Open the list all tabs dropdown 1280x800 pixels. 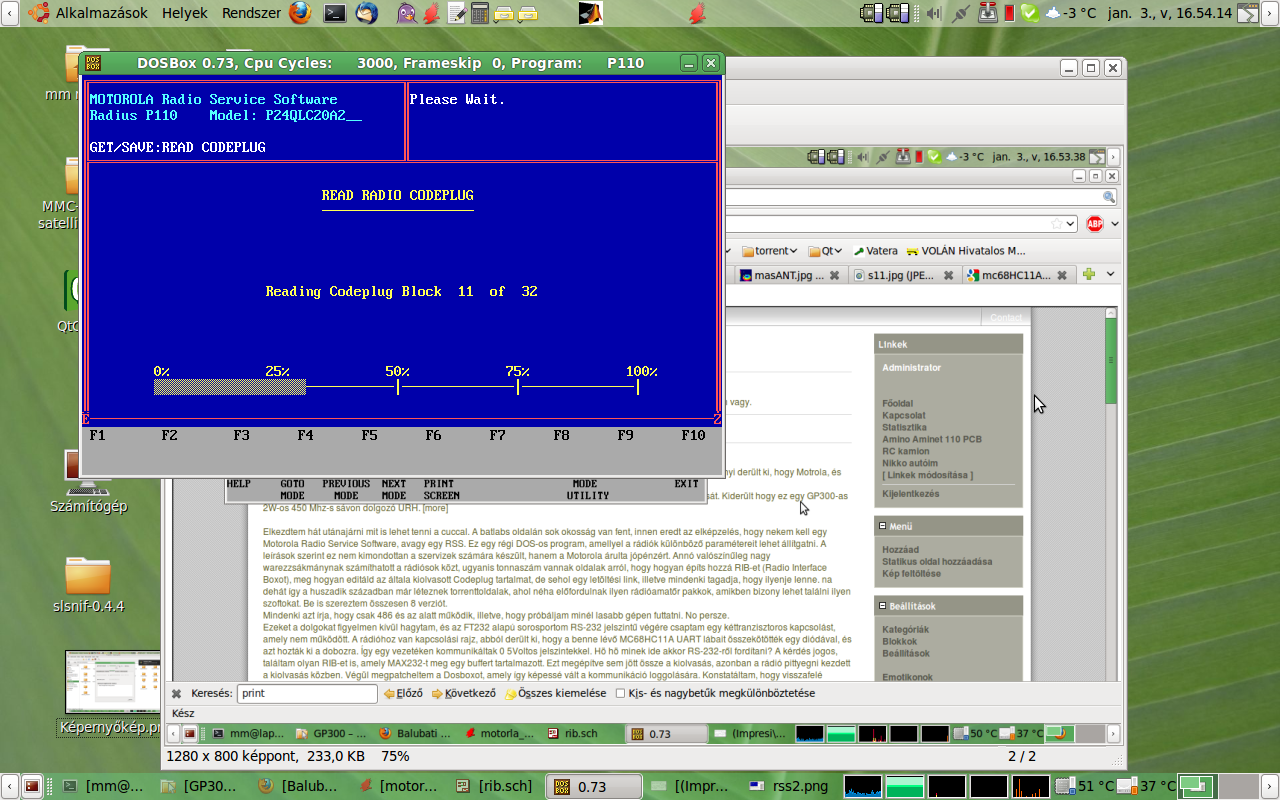[x=1109, y=275]
